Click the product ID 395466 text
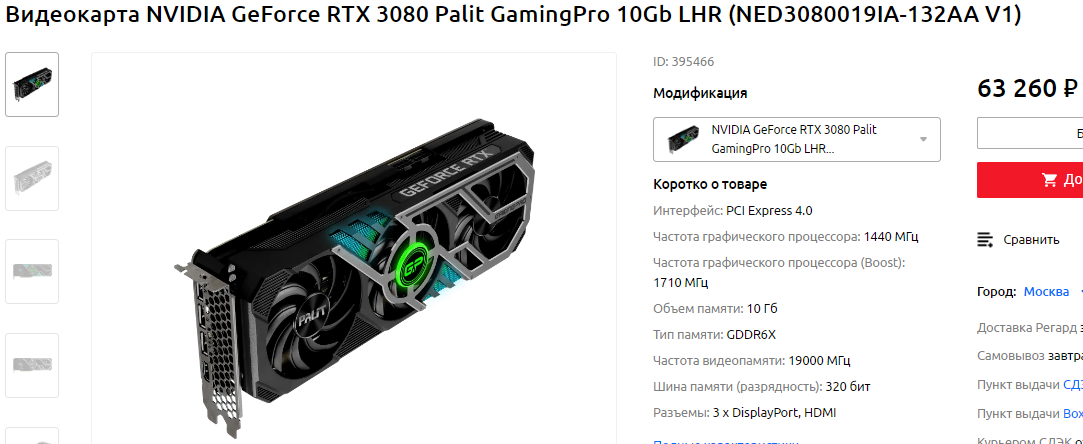The height and width of the screenshot is (444, 1083). [x=684, y=61]
